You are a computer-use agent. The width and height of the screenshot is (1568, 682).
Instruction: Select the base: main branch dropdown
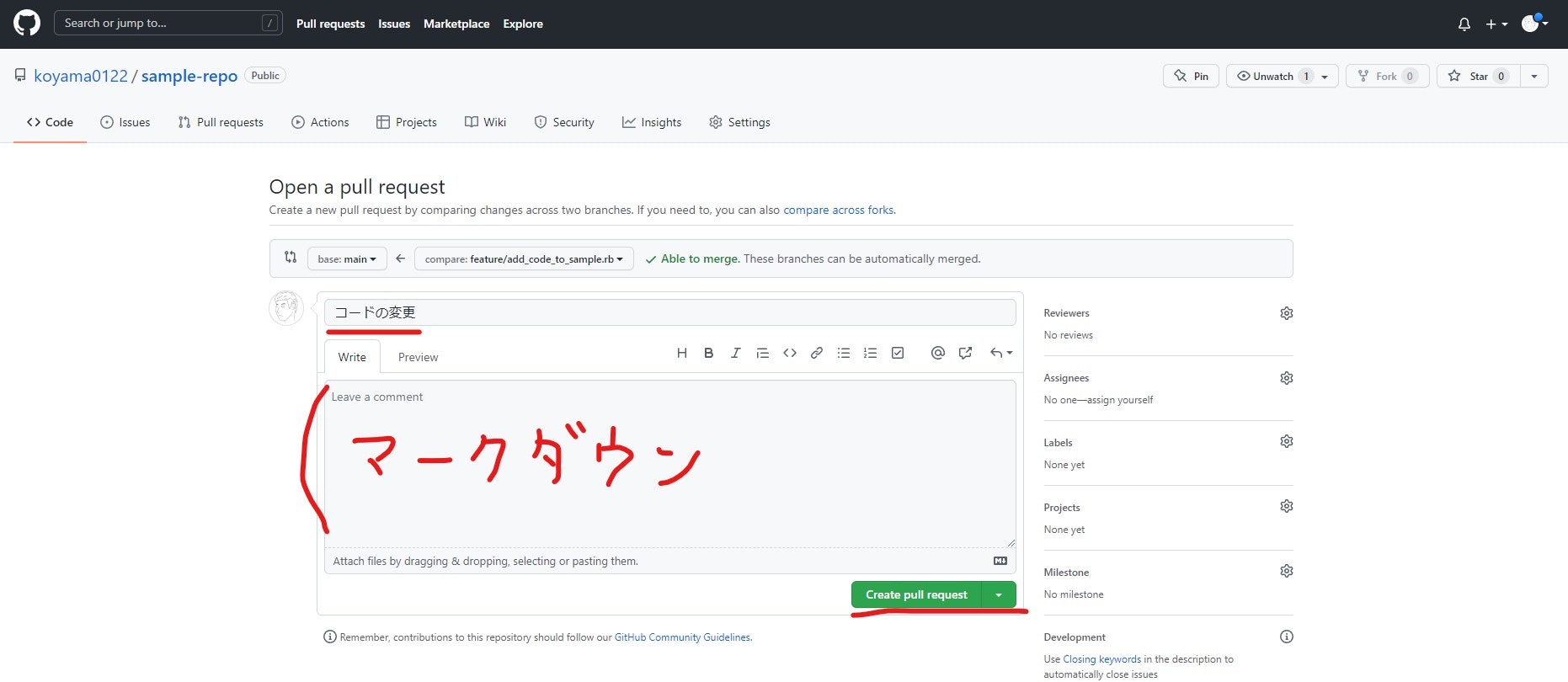[347, 258]
